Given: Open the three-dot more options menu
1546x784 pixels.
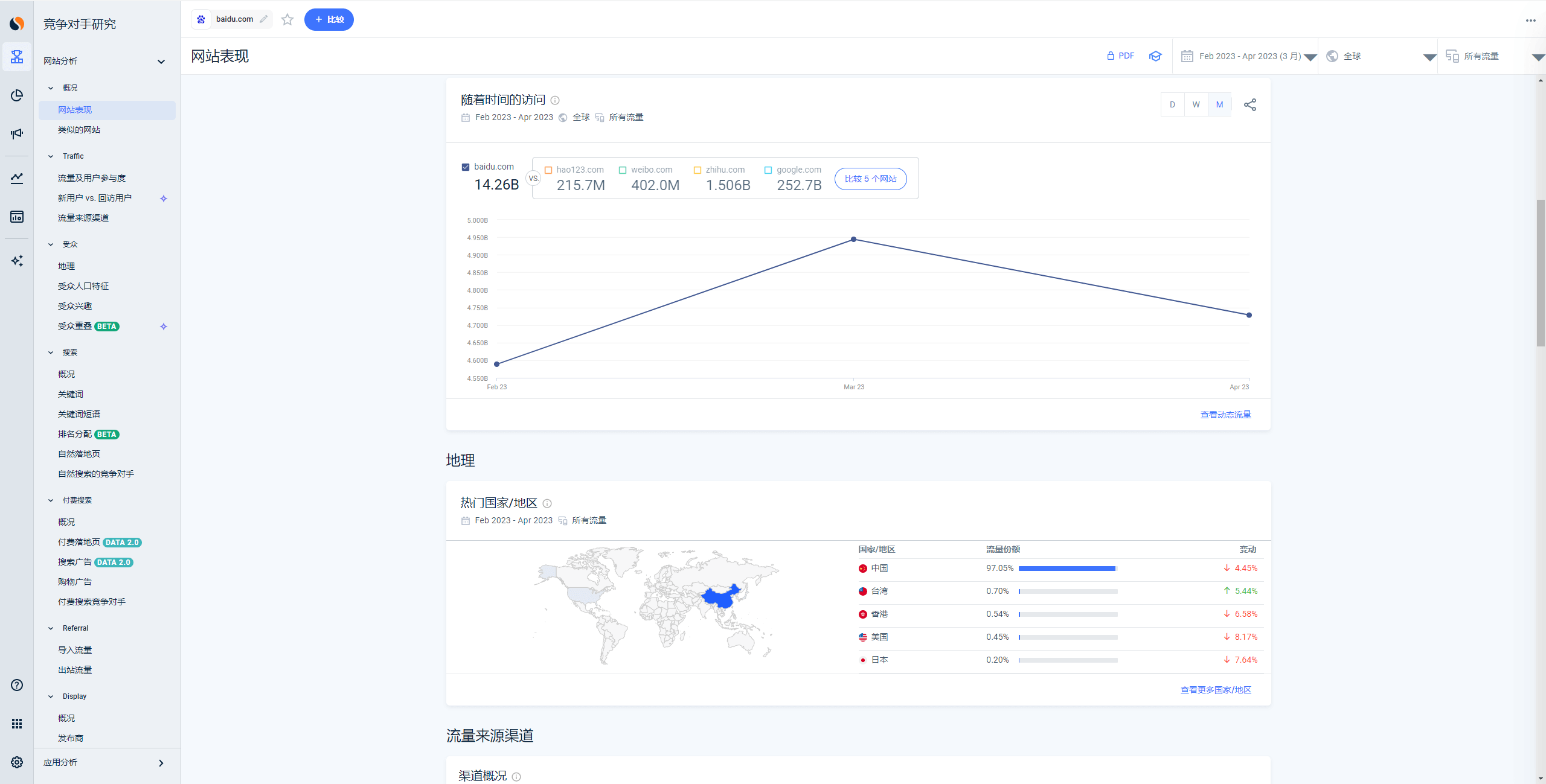Looking at the screenshot, I should (1530, 21).
